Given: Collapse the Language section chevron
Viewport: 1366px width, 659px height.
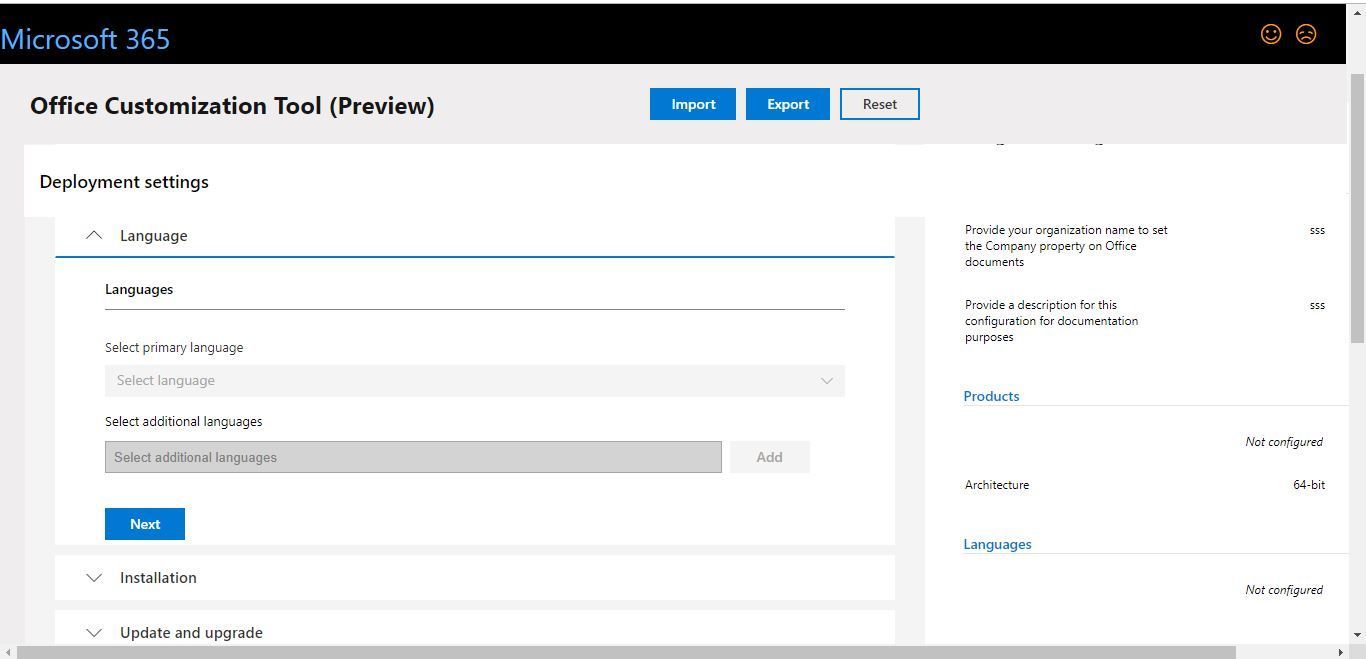Looking at the screenshot, I should 94,235.
